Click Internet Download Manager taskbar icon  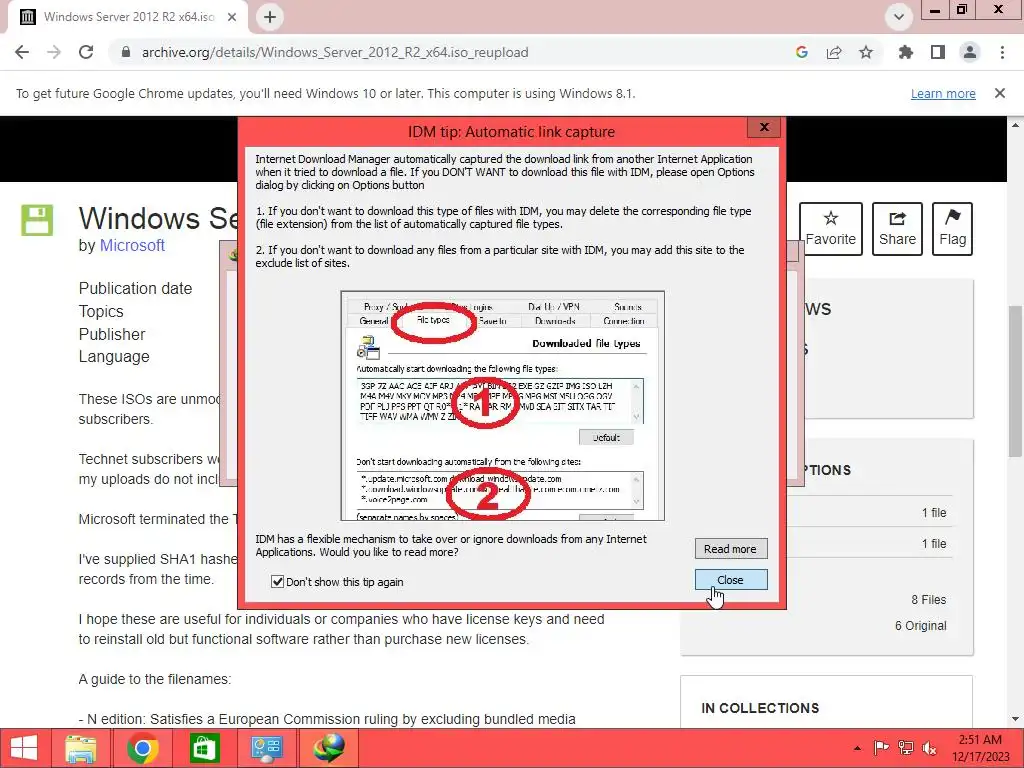pyautogui.click(x=328, y=749)
